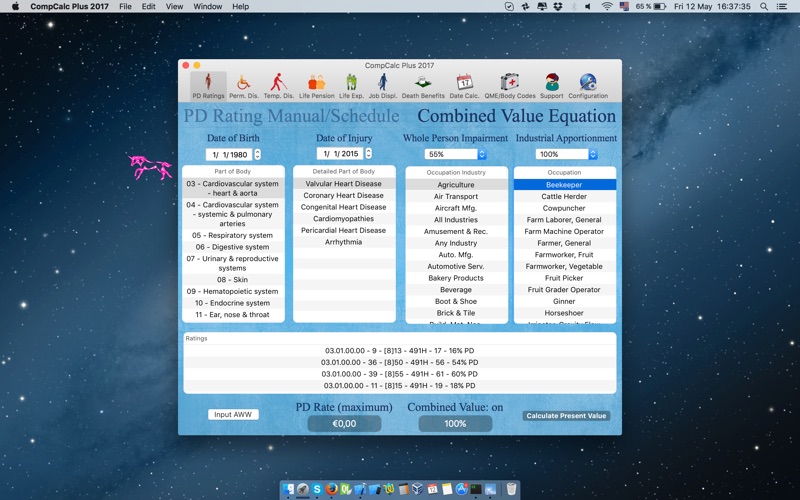This screenshot has height=500, width=800.
Task: Select 10 - Endocrine system
Action: (233, 303)
